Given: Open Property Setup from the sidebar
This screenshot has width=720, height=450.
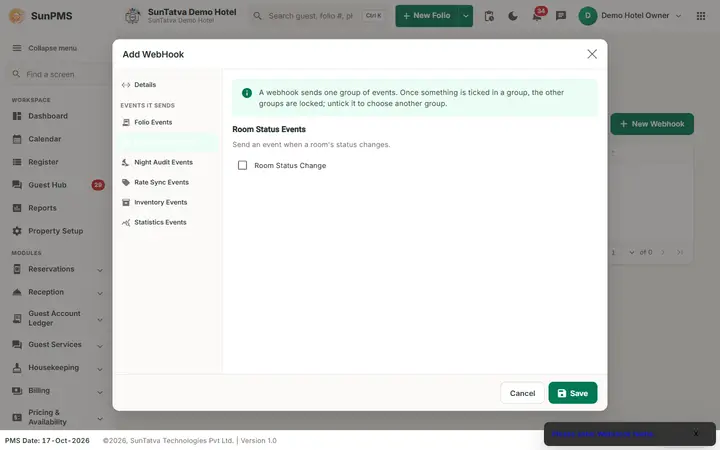Looking at the screenshot, I should pos(57,231).
